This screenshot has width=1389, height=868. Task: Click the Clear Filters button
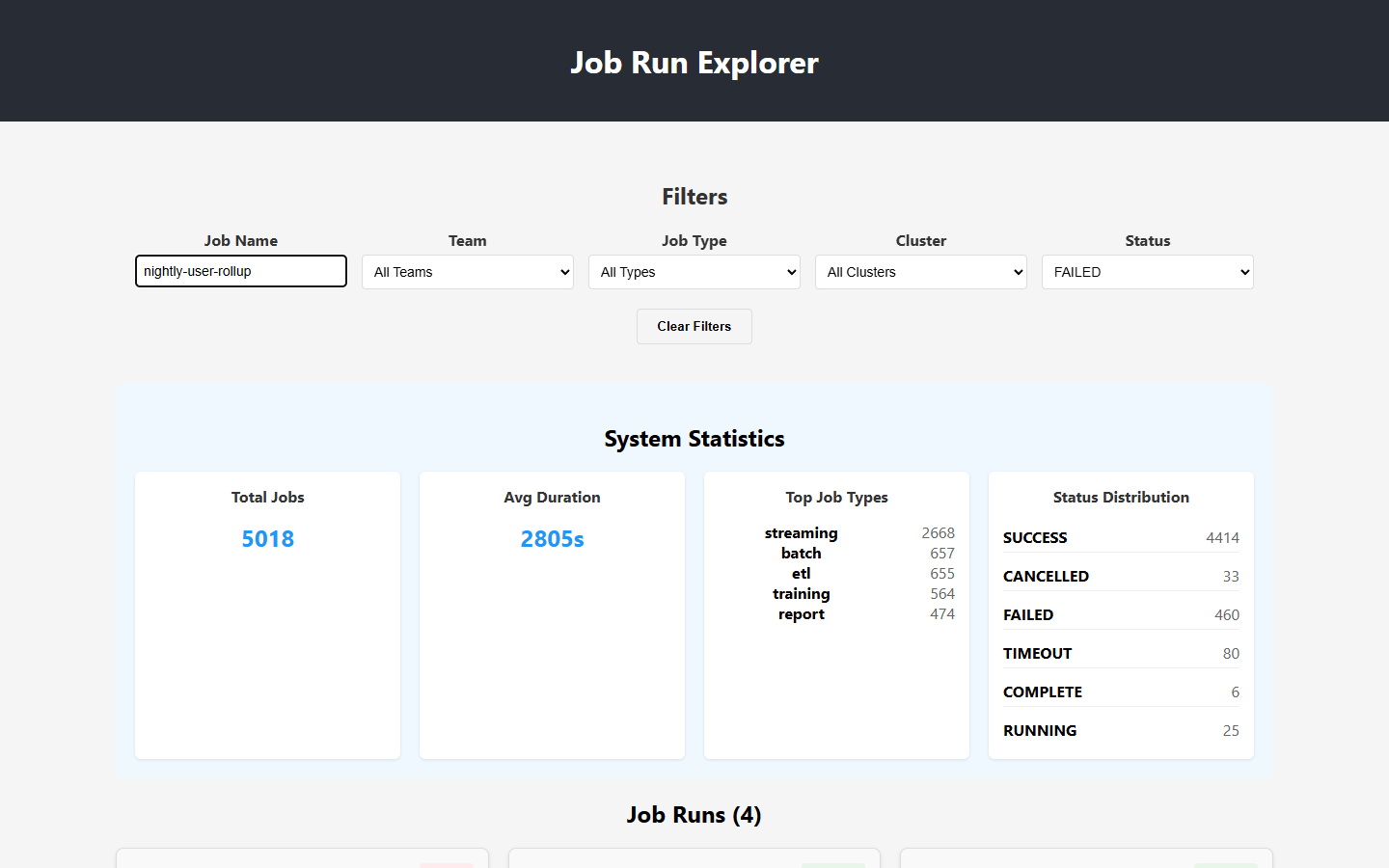(694, 326)
